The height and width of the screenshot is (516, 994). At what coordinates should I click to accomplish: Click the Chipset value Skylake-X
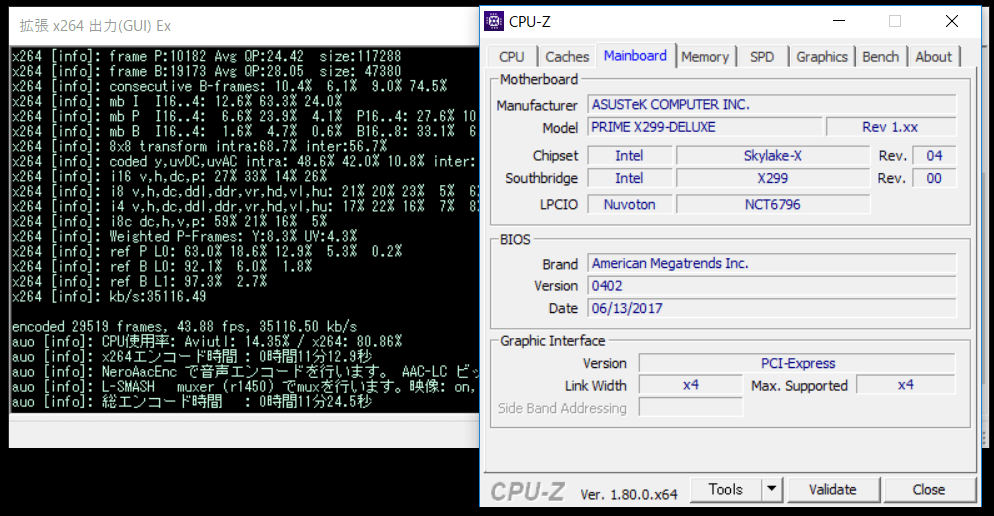[773, 156]
